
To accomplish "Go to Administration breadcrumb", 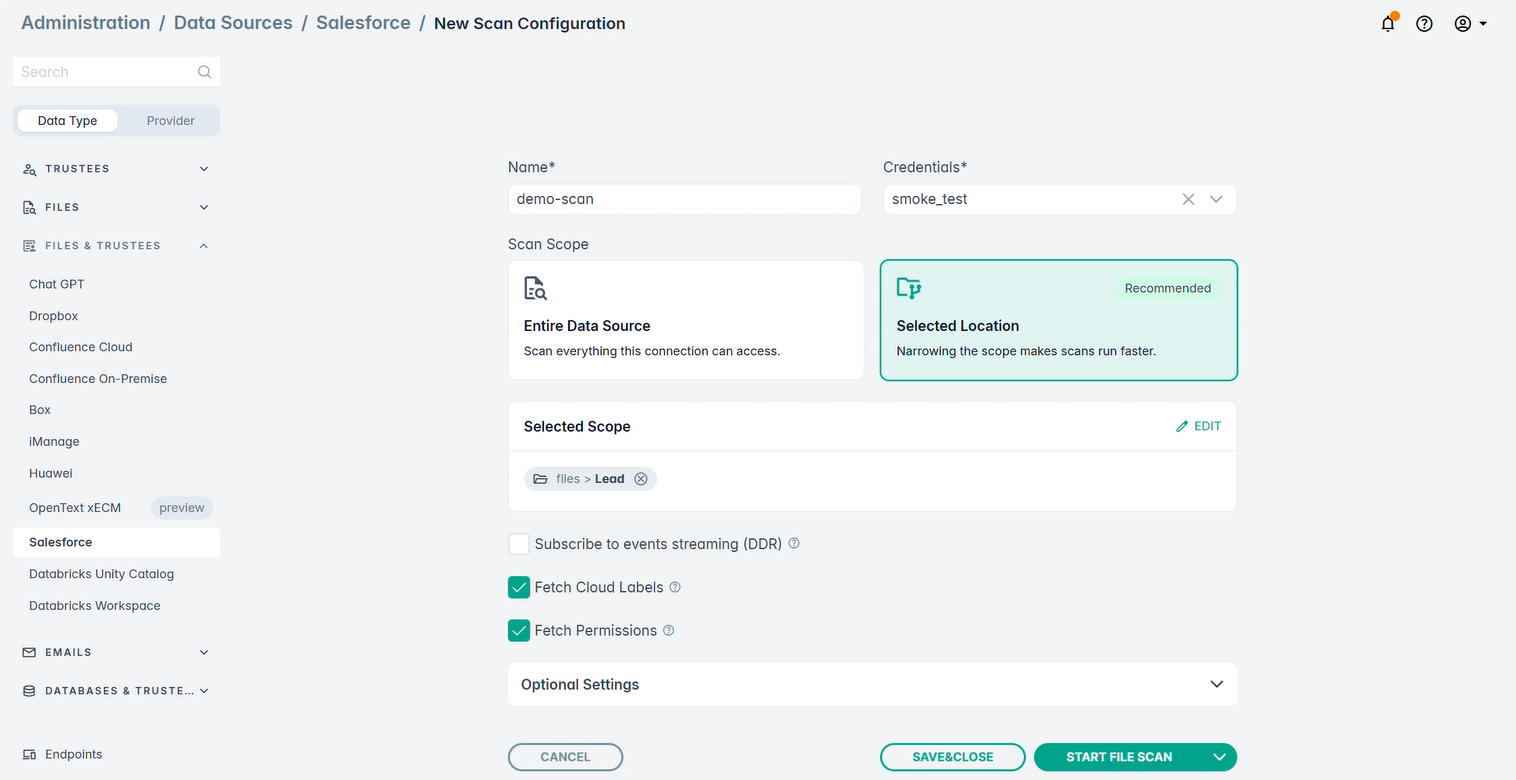I will click(86, 23).
